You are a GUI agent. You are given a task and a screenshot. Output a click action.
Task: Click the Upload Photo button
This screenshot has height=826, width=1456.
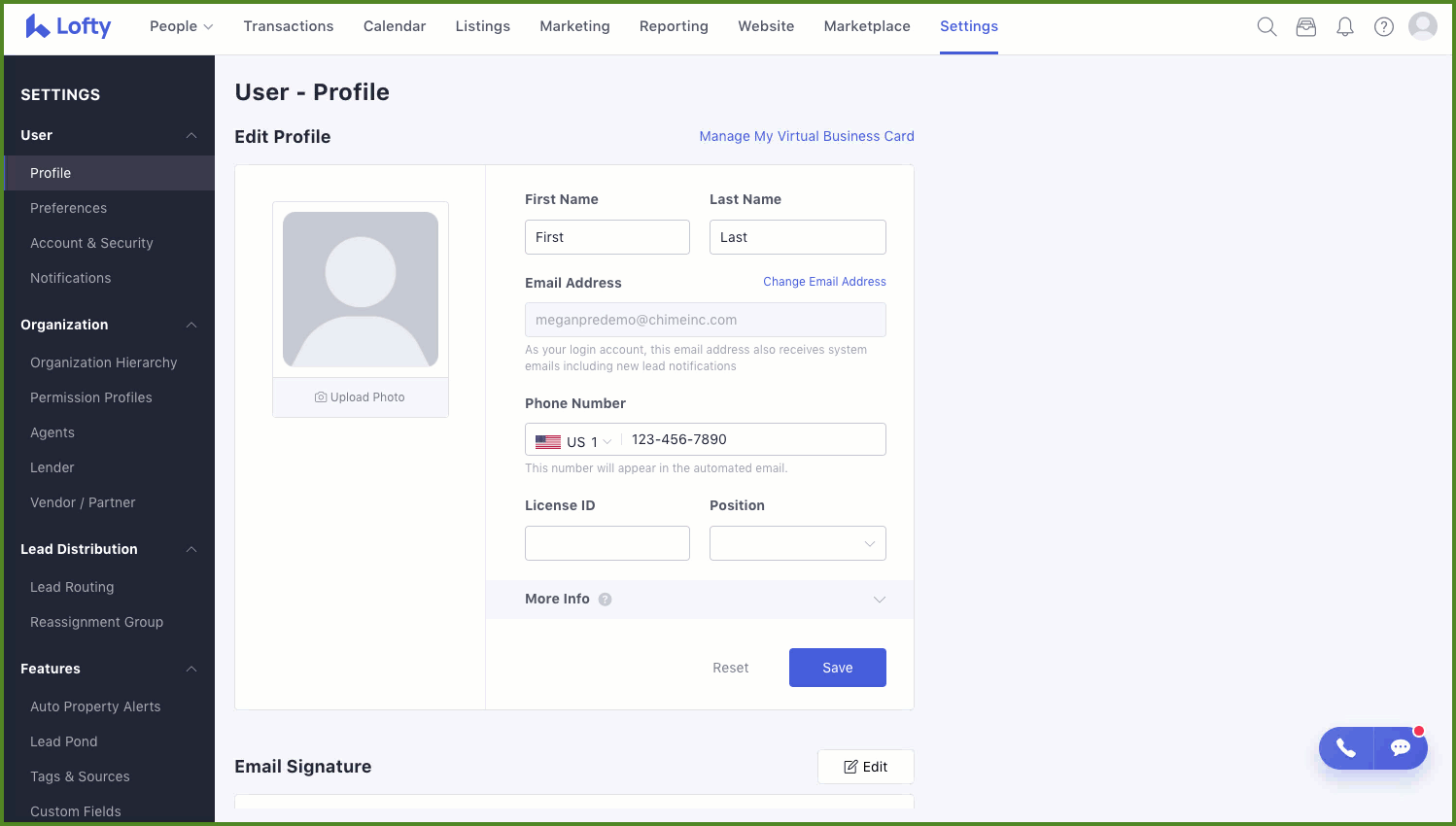pos(360,396)
